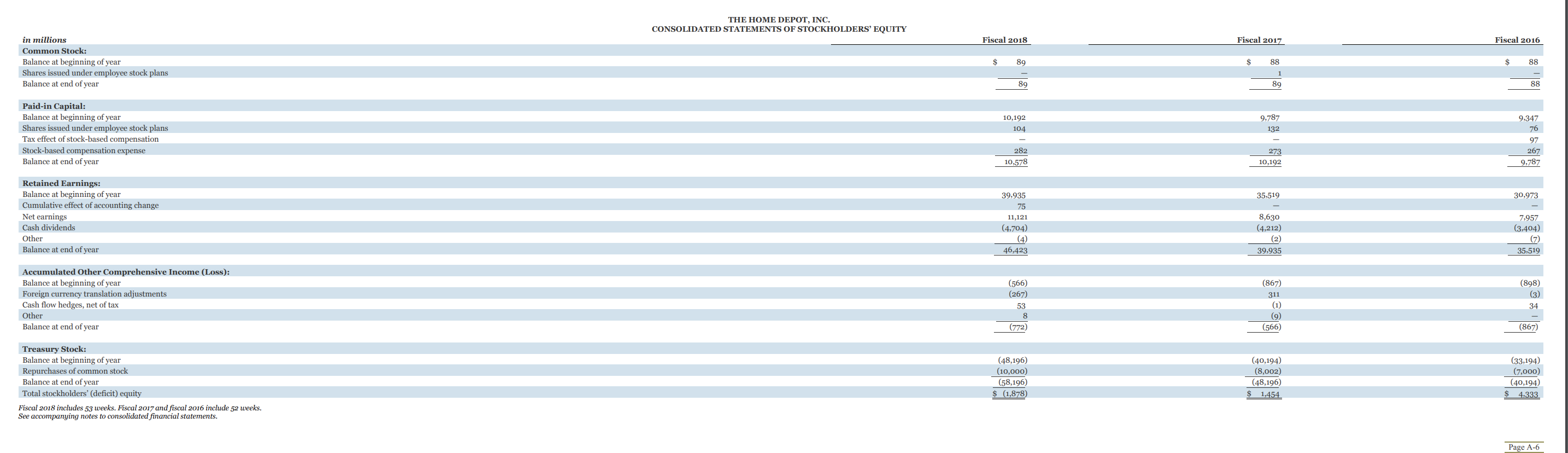
Task: Select 'Cash flow hedges, net of tax' label
Action: (x=71, y=305)
